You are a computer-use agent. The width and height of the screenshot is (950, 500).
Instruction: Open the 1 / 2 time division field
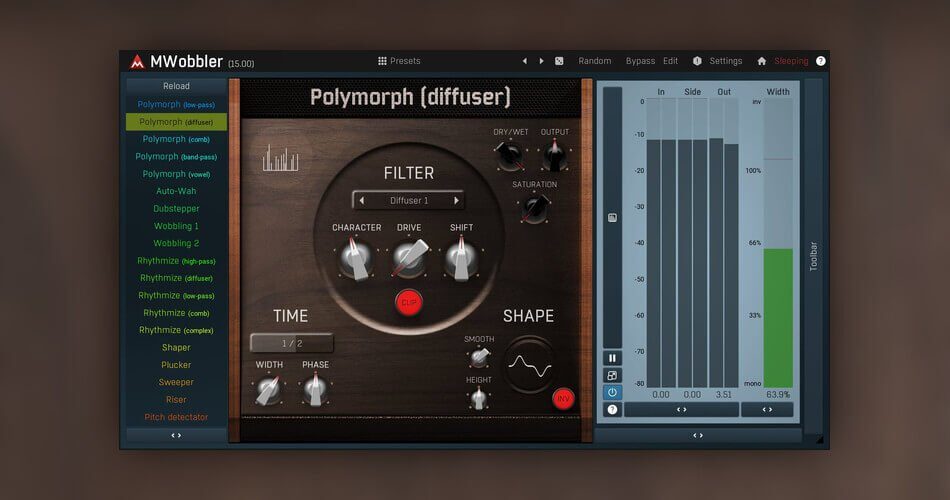291,343
